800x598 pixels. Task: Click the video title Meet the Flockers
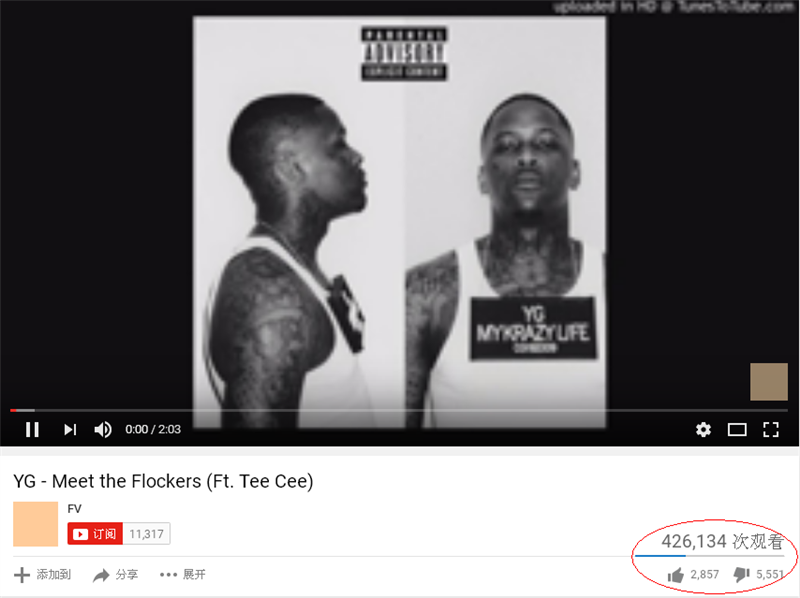(163, 481)
